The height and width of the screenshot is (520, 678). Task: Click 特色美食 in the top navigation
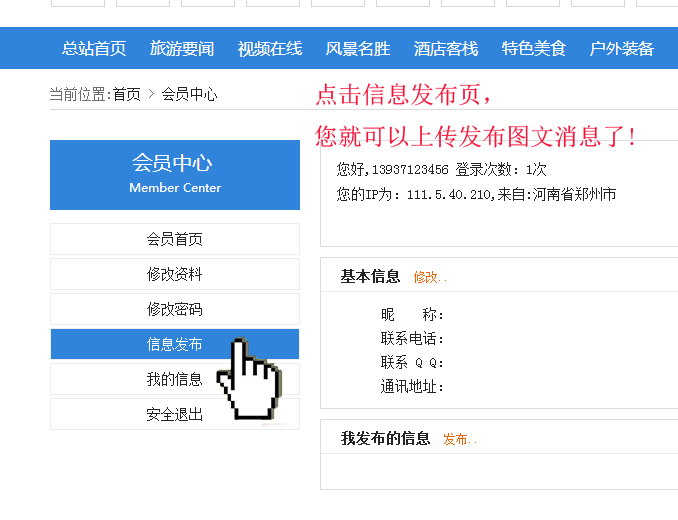pyautogui.click(x=534, y=48)
